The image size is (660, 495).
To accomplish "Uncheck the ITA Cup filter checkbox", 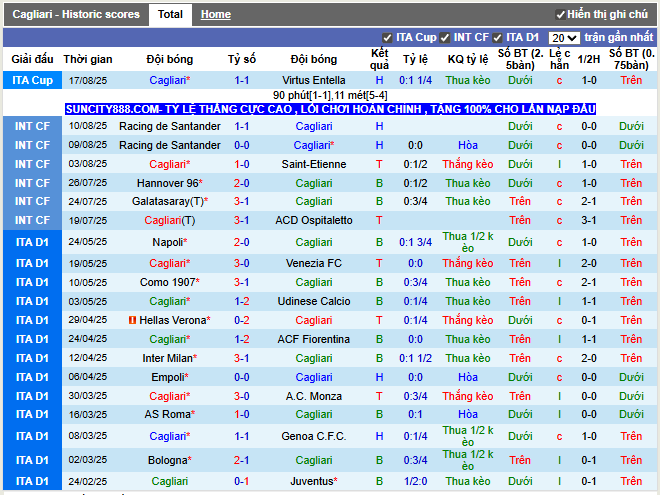I will (387, 38).
